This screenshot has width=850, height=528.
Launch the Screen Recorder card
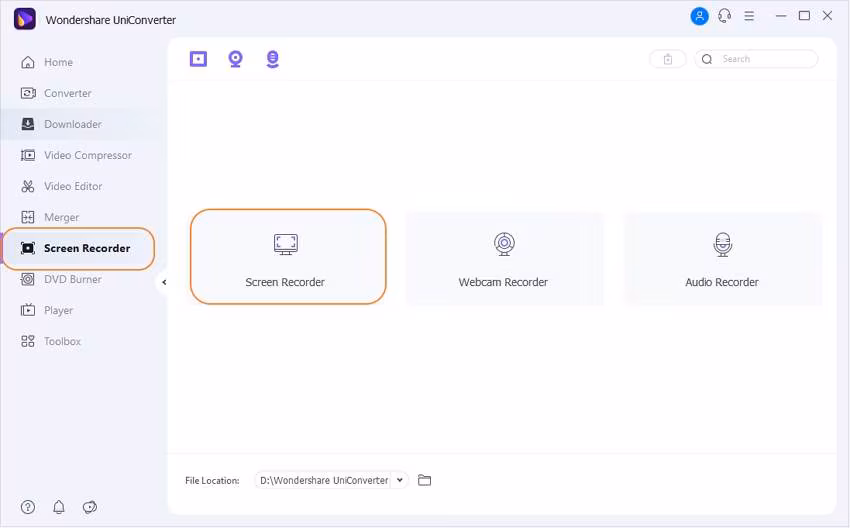[x=288, y=256]
